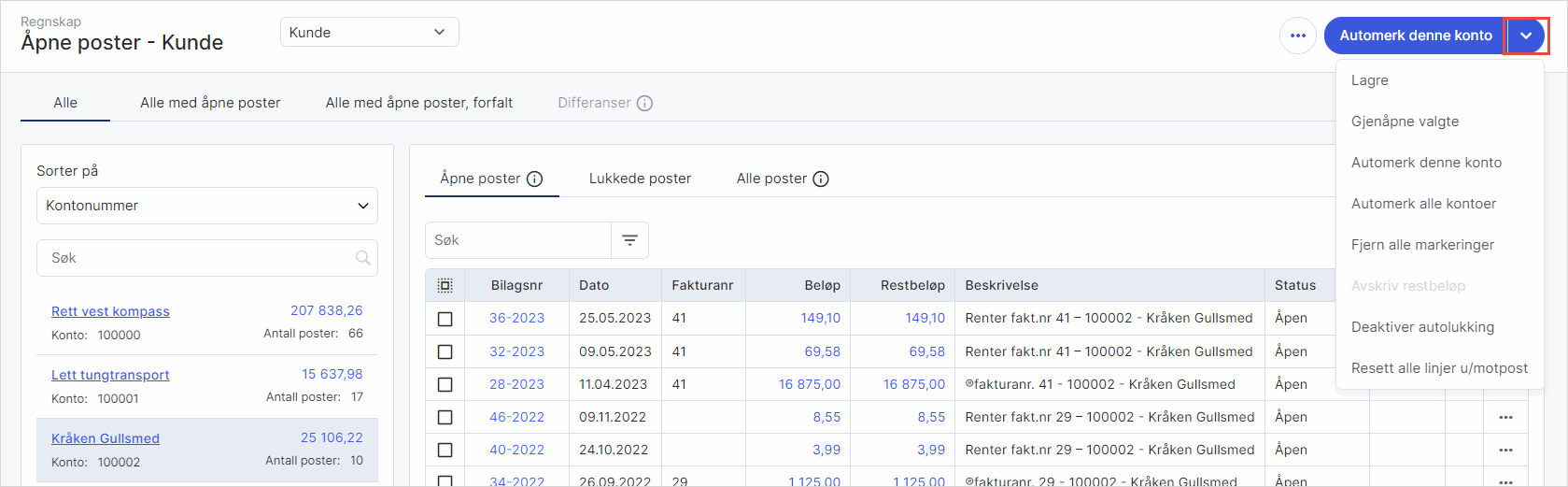Click info icon beside Alle poster tab
Screen dimensions: 1568x487
[821, 179]
